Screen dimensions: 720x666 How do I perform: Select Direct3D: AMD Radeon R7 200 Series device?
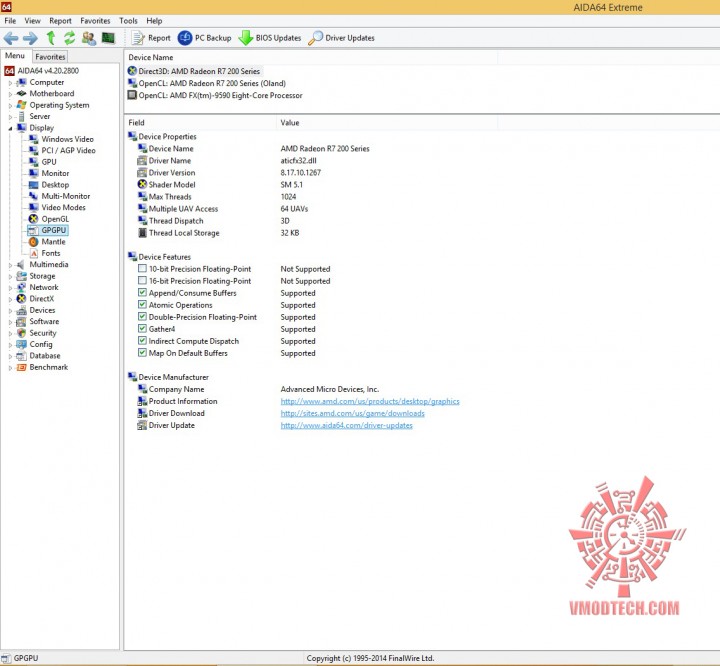point(199,71)
